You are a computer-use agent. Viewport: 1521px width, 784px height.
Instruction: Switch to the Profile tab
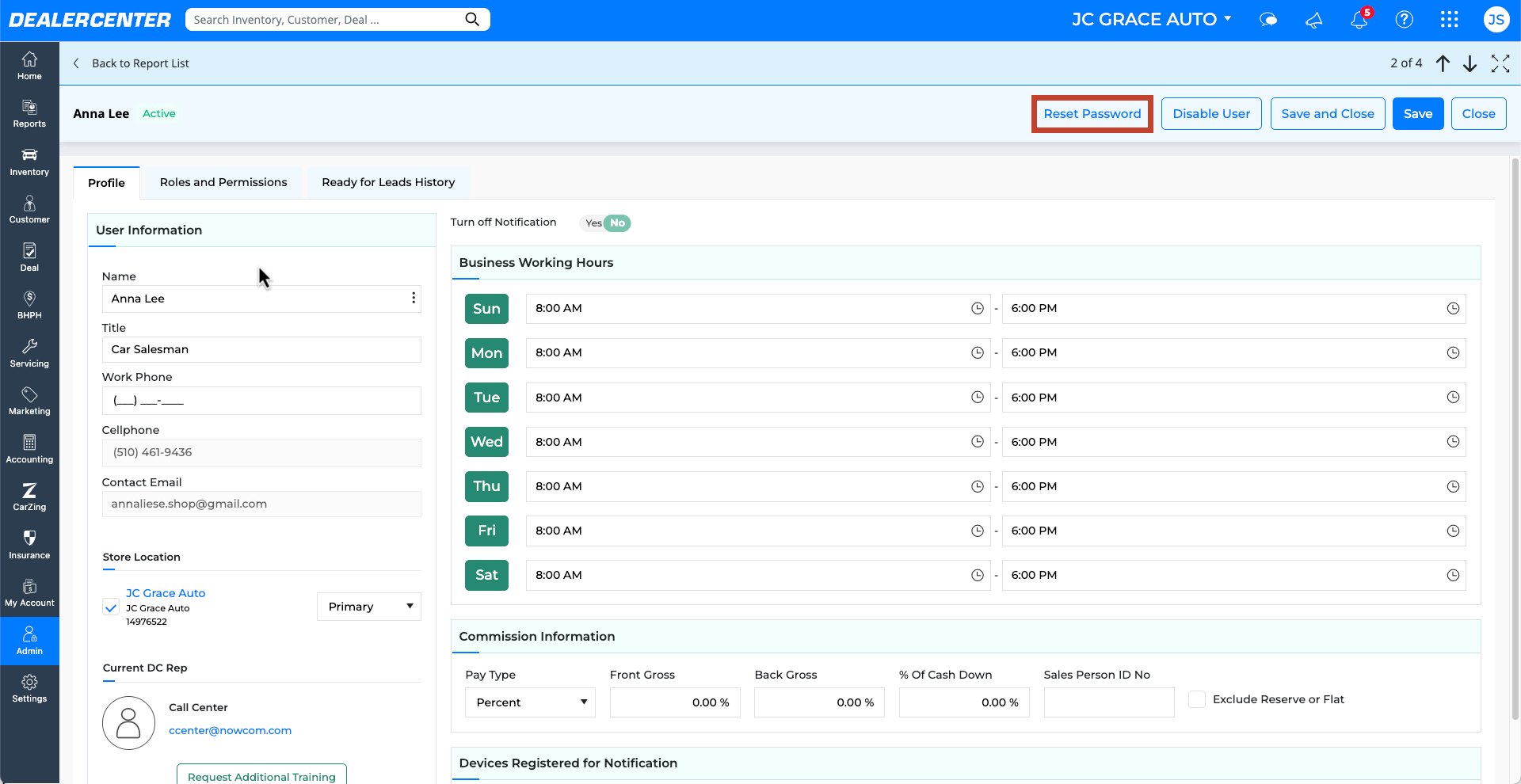(x=106, y=183)
